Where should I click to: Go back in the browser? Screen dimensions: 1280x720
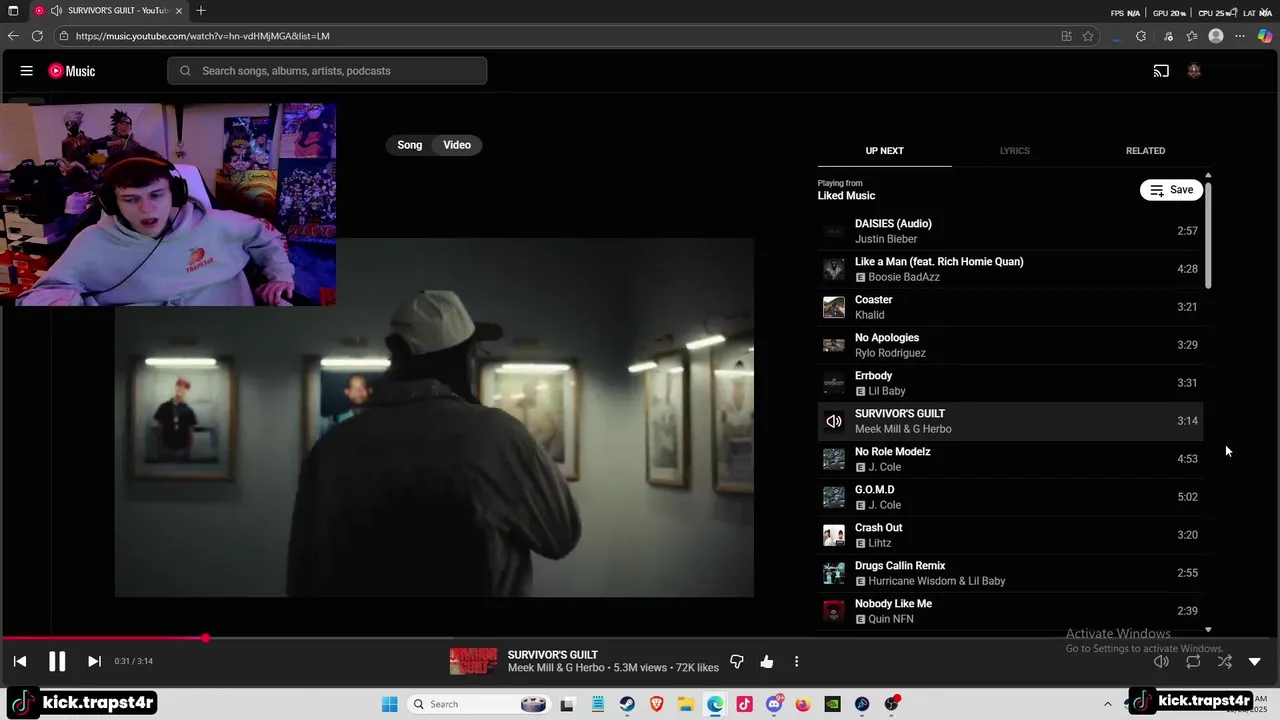(x=13, y=36)
